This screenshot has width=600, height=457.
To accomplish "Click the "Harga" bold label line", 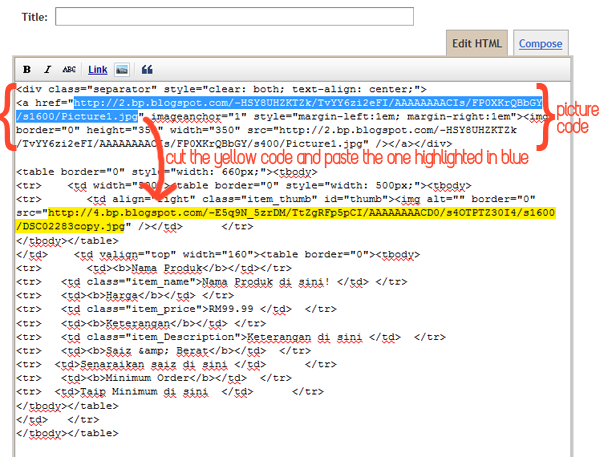I will pyautogui.click(x=125, y=295).
